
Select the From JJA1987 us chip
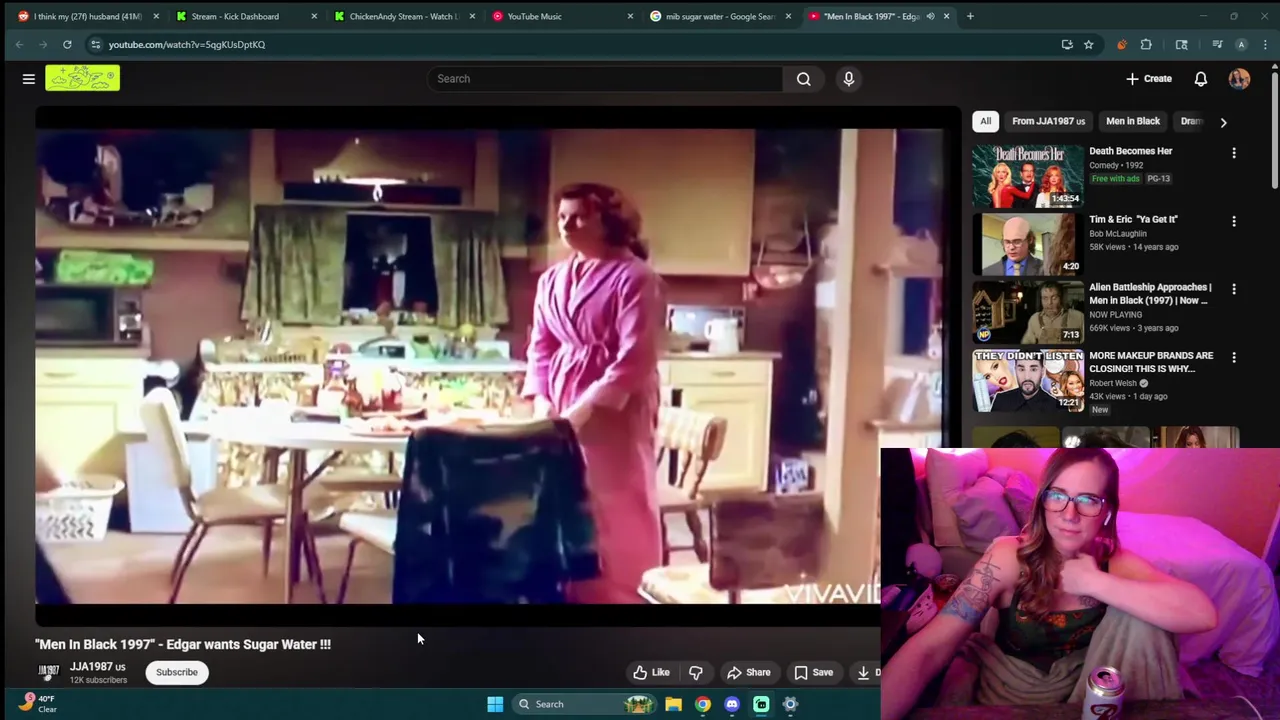tap(1048, 121)
